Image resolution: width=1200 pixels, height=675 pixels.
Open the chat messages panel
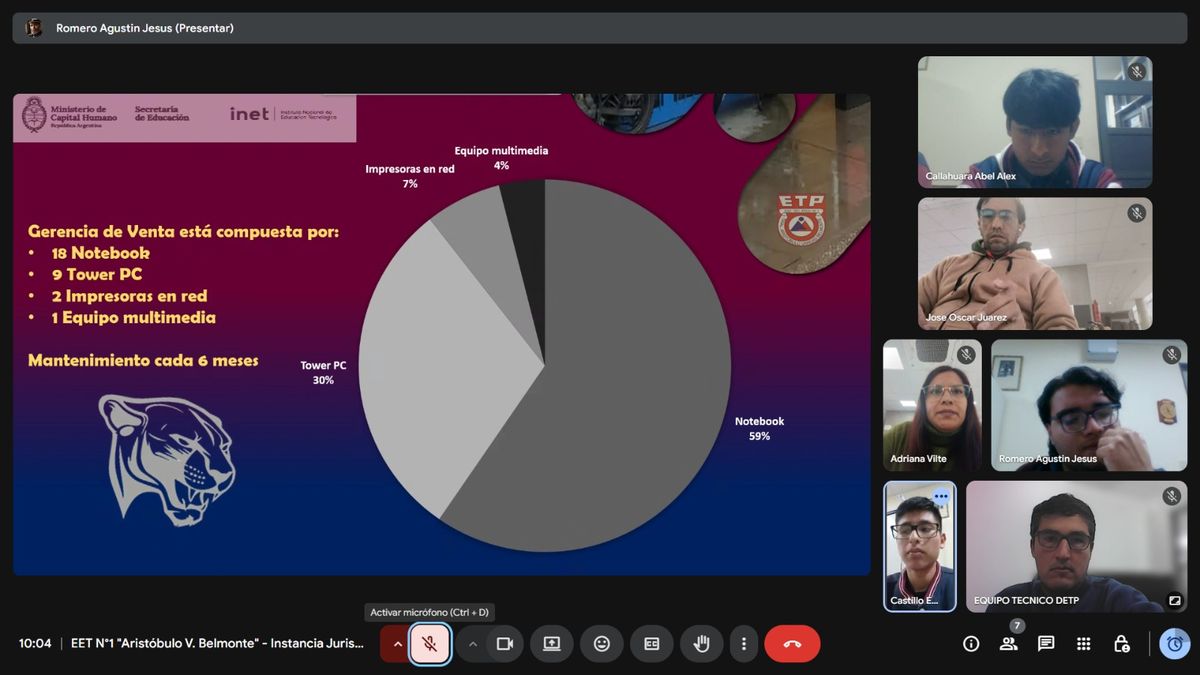point(1046,644)
